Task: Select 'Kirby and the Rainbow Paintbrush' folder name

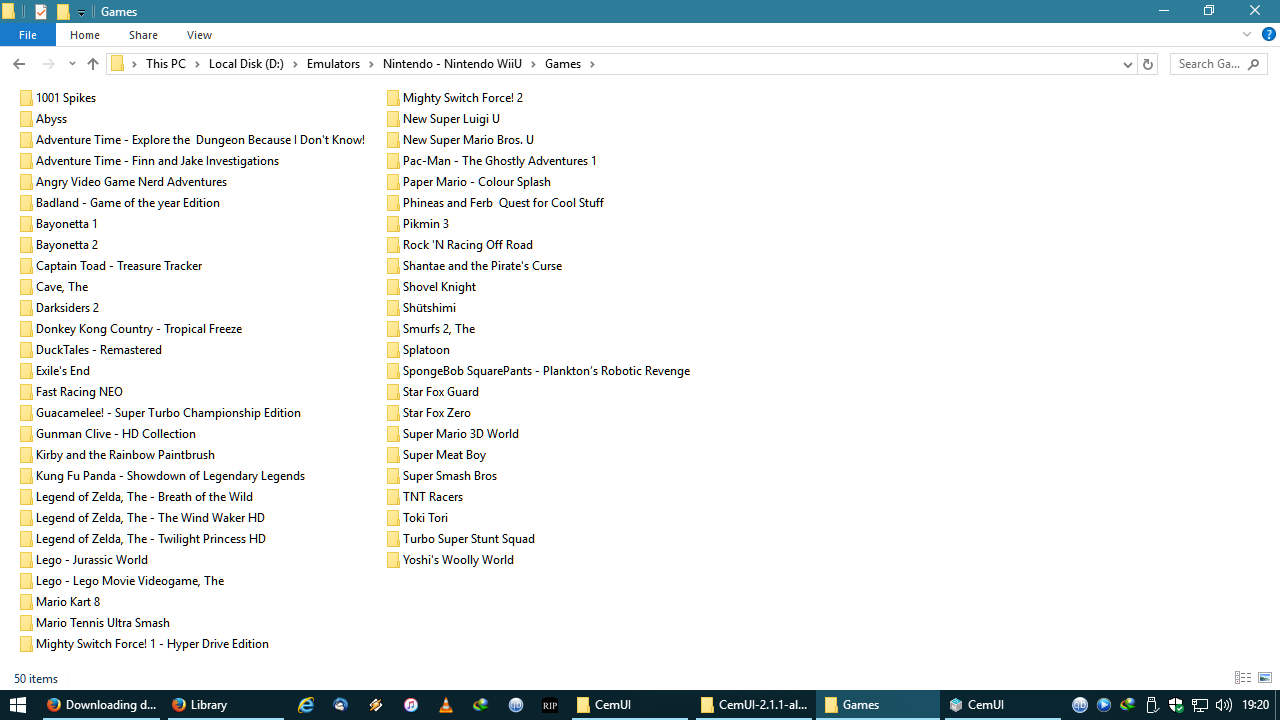Action: click(x=125, y=455)
